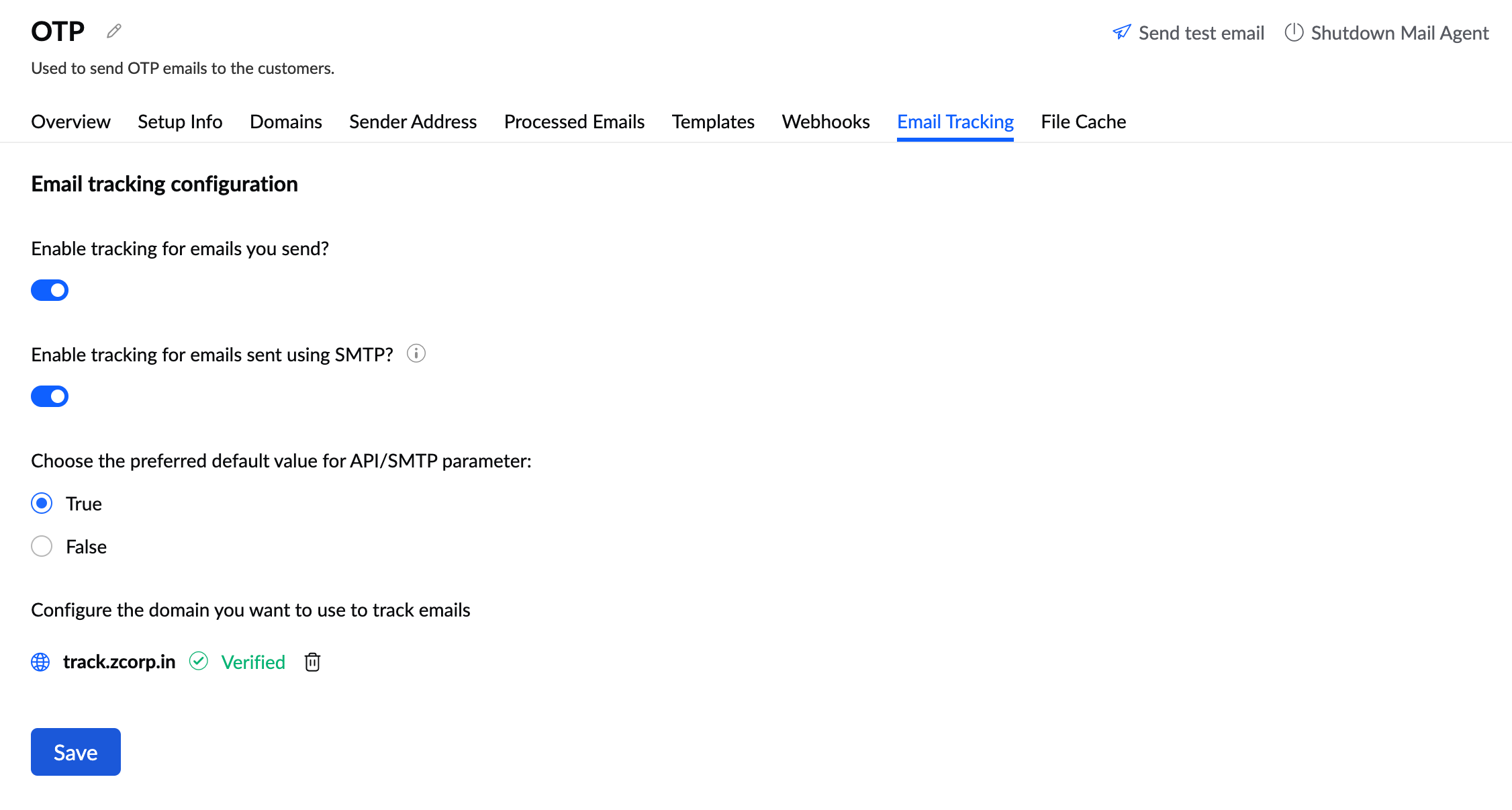Click the Save button

[75, 752]
